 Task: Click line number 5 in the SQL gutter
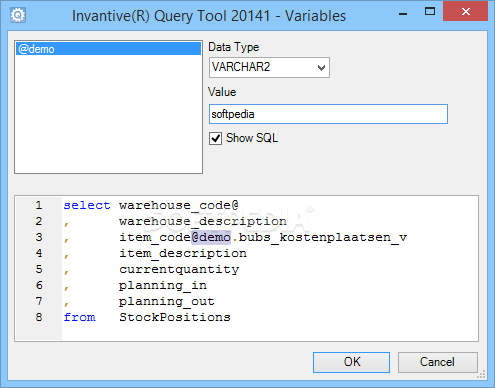(39, 269)
